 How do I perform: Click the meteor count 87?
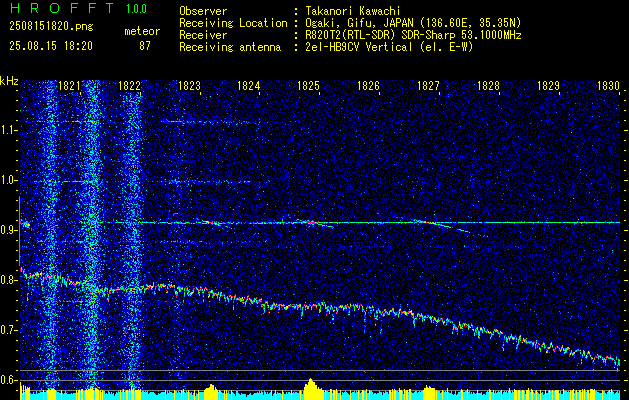[145, 46]
